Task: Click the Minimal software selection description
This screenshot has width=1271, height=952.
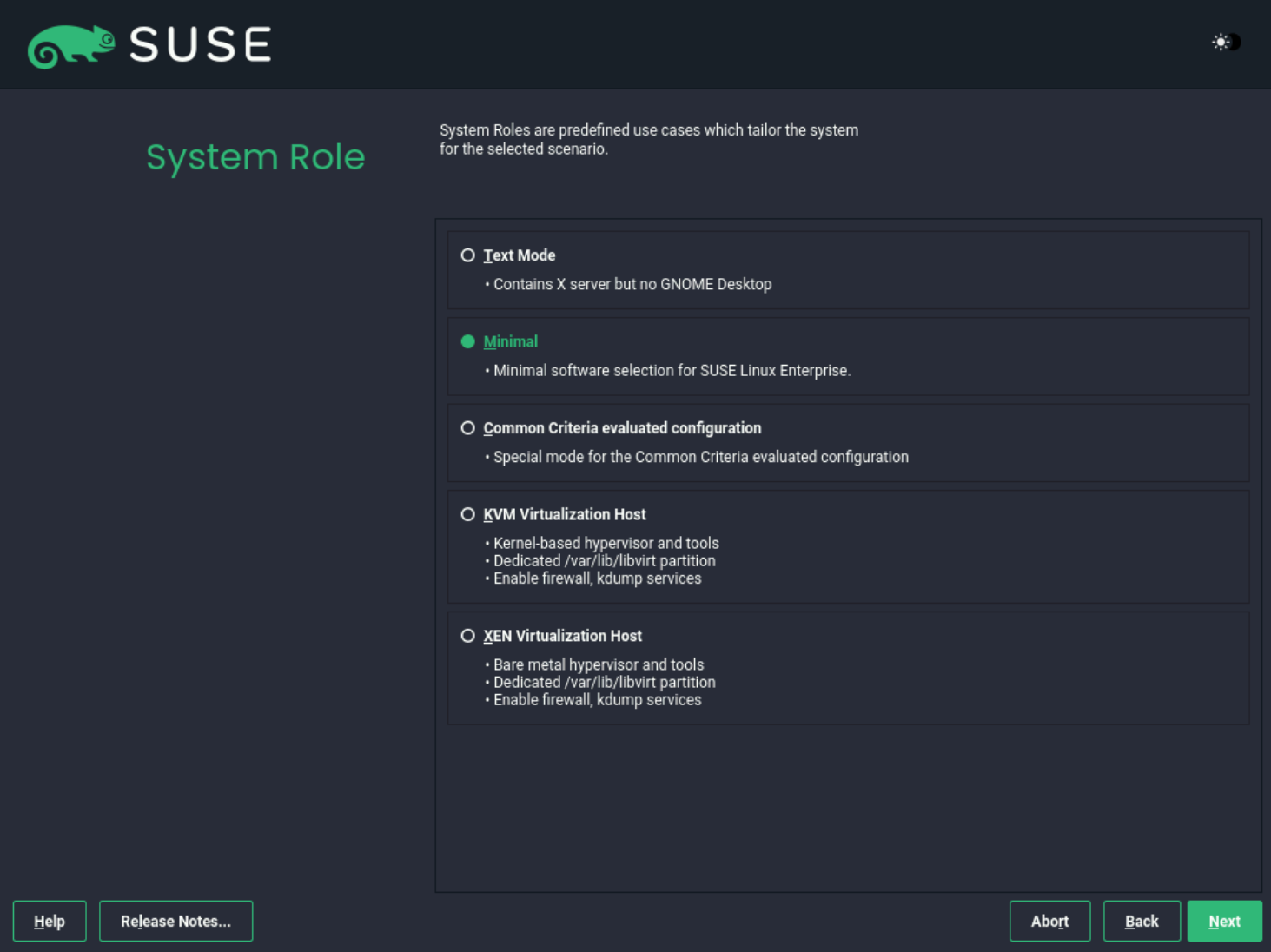Action: (x=672, y=371)
